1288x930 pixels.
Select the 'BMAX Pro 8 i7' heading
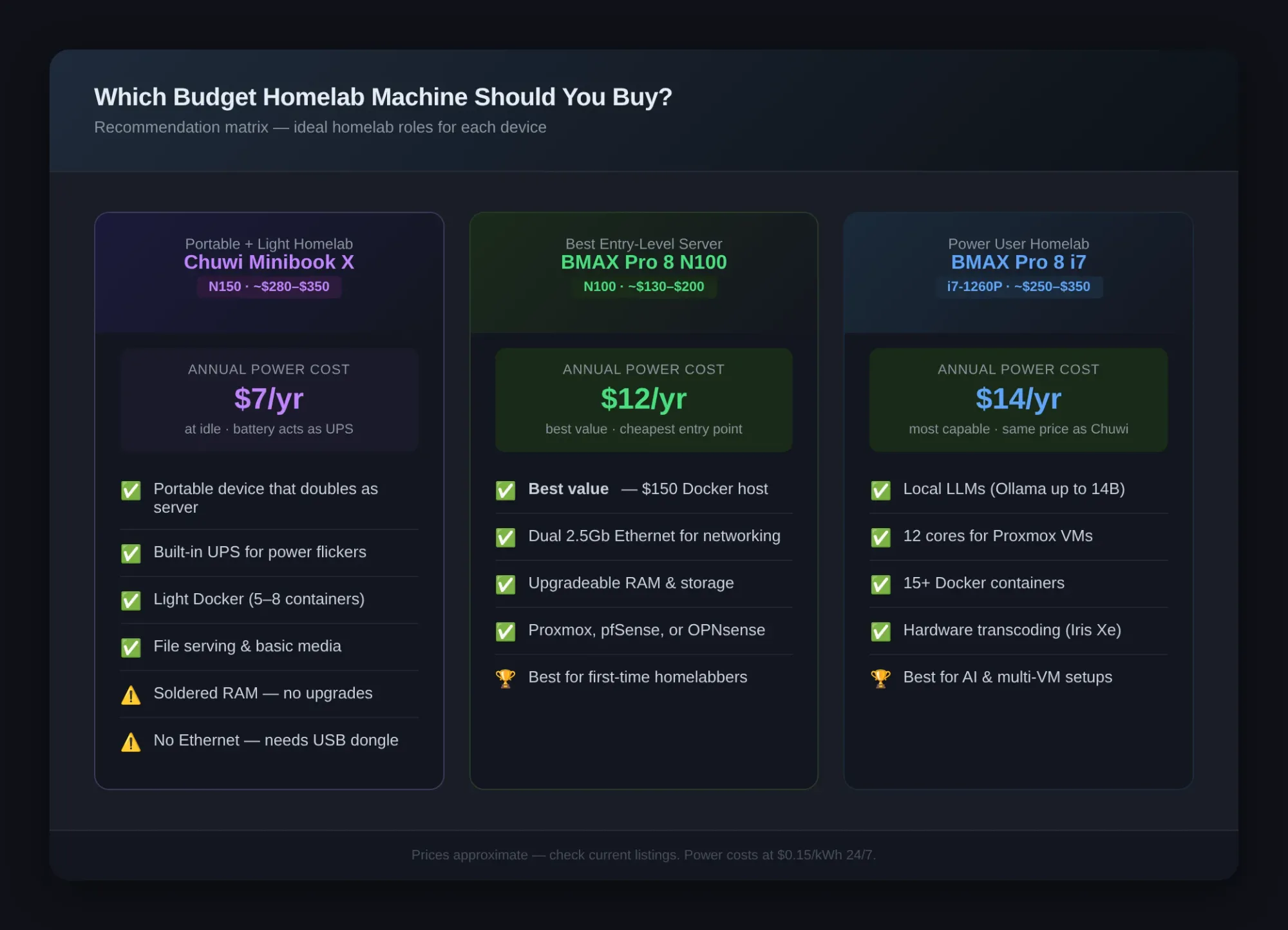point(1019,262)
